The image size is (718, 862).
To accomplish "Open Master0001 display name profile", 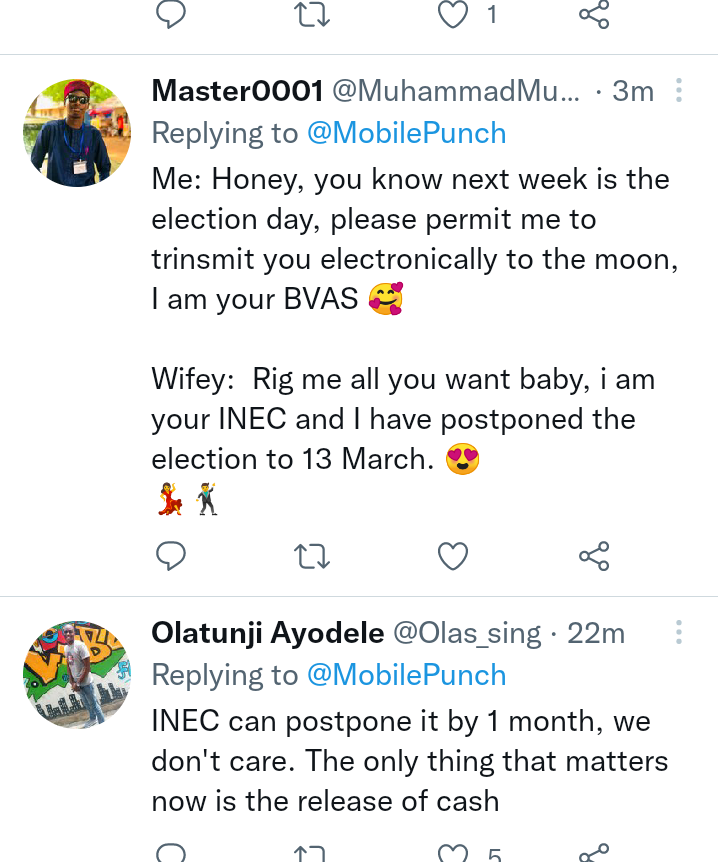I will [x=238, y=91].
